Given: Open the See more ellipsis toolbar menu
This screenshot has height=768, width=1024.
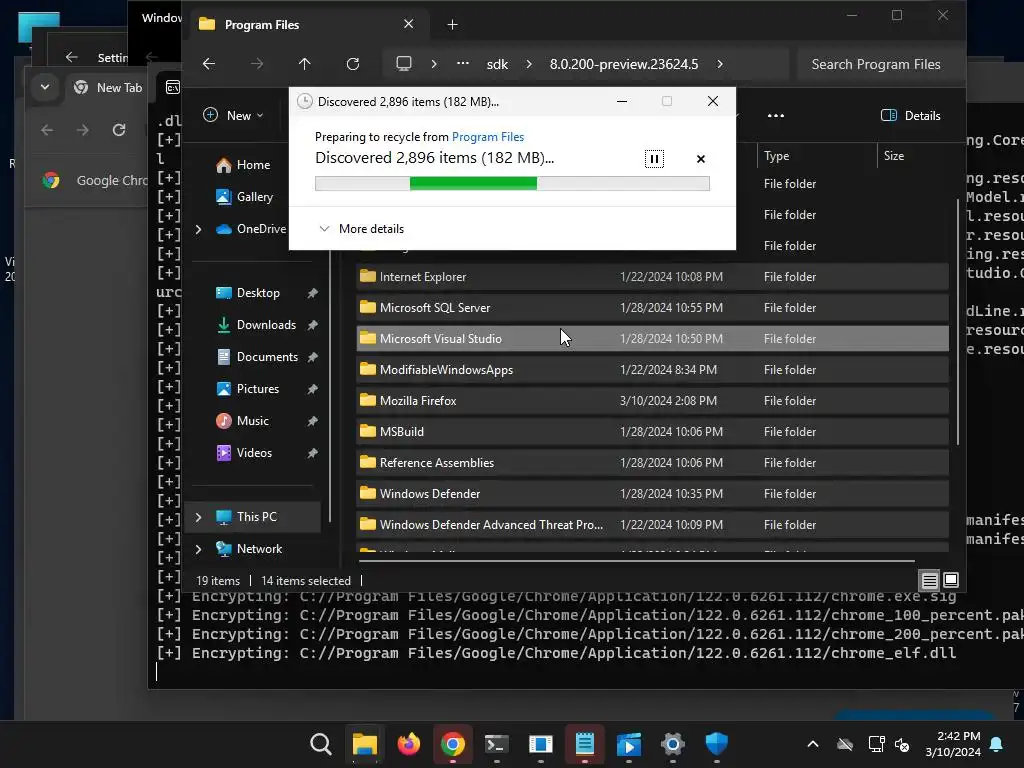Looking at the screenshot, I should [x=776, y=116].
